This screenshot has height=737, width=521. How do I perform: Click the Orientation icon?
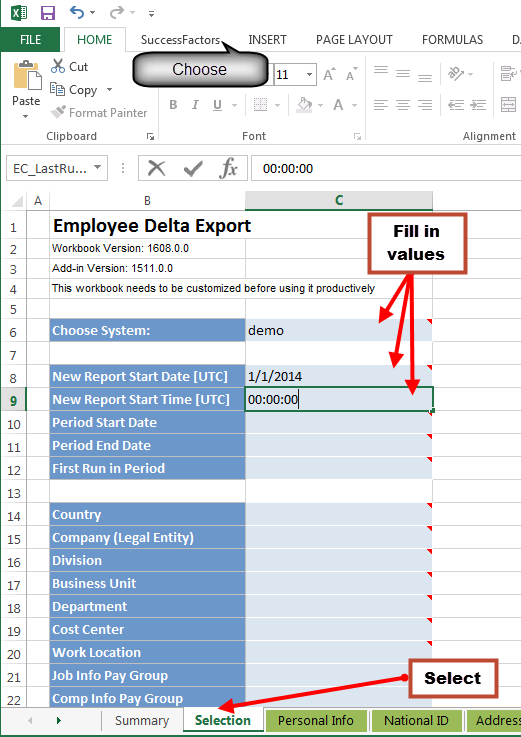456,74
